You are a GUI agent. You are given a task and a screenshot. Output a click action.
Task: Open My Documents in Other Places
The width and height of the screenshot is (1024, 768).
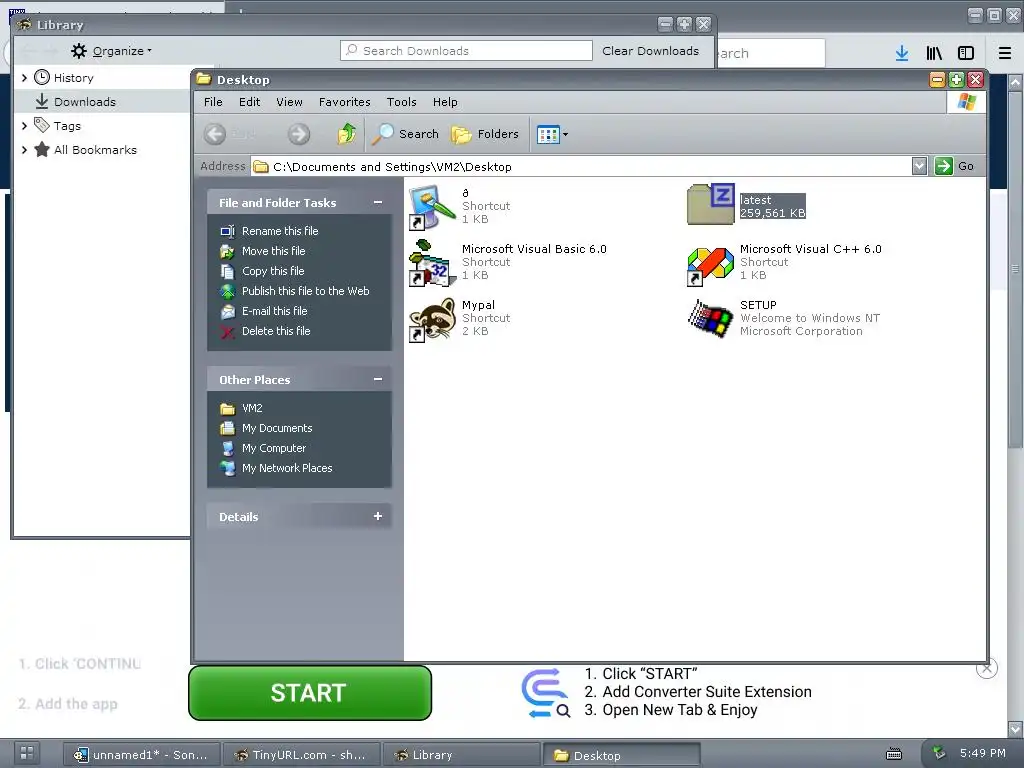click(x=277, y=428)
